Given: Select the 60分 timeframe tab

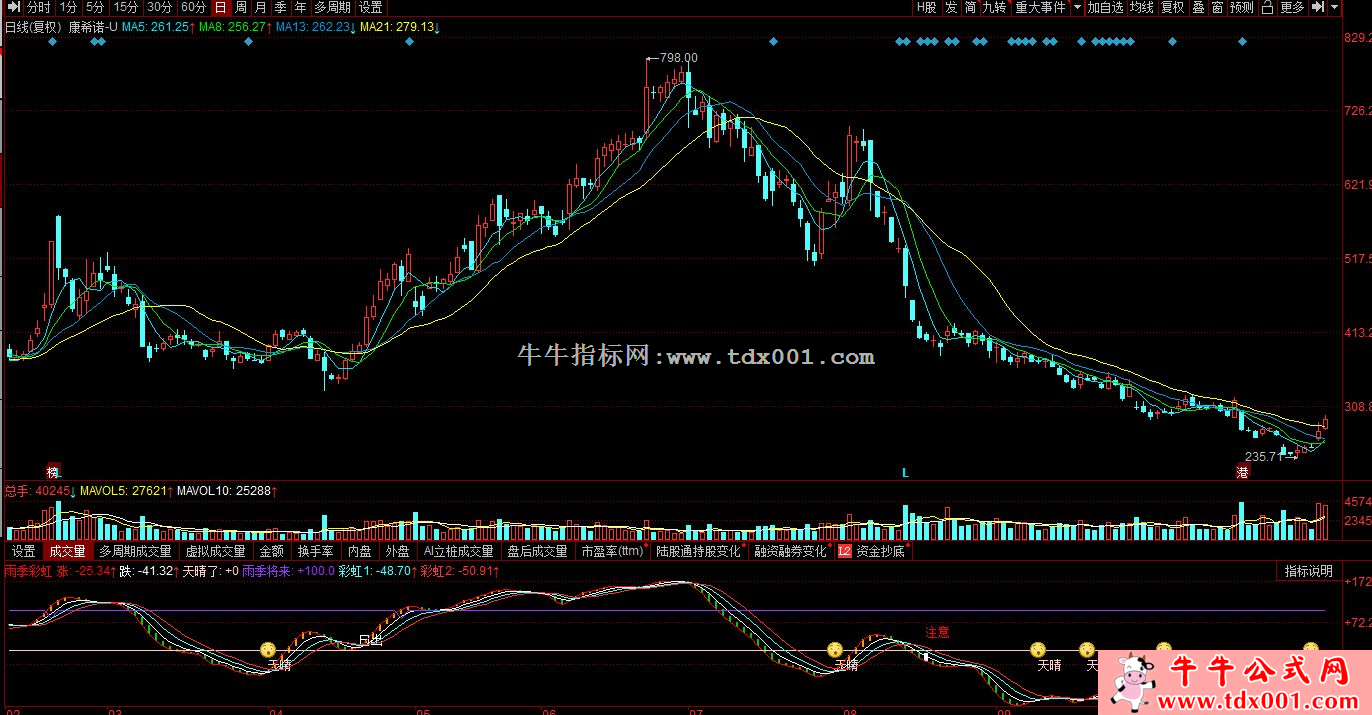Looking at the screenshot, I should (194, 7).
